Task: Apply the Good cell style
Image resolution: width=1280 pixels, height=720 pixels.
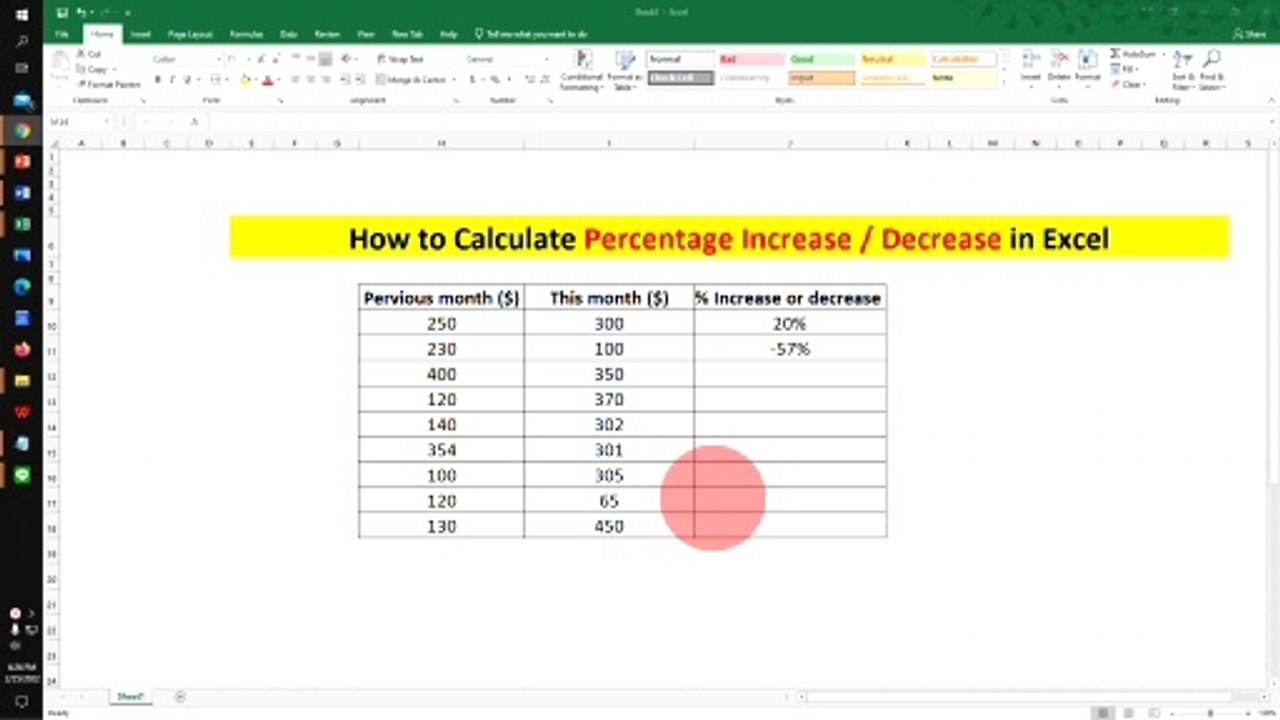Action: pyautogui.click(x=821, y=60)
